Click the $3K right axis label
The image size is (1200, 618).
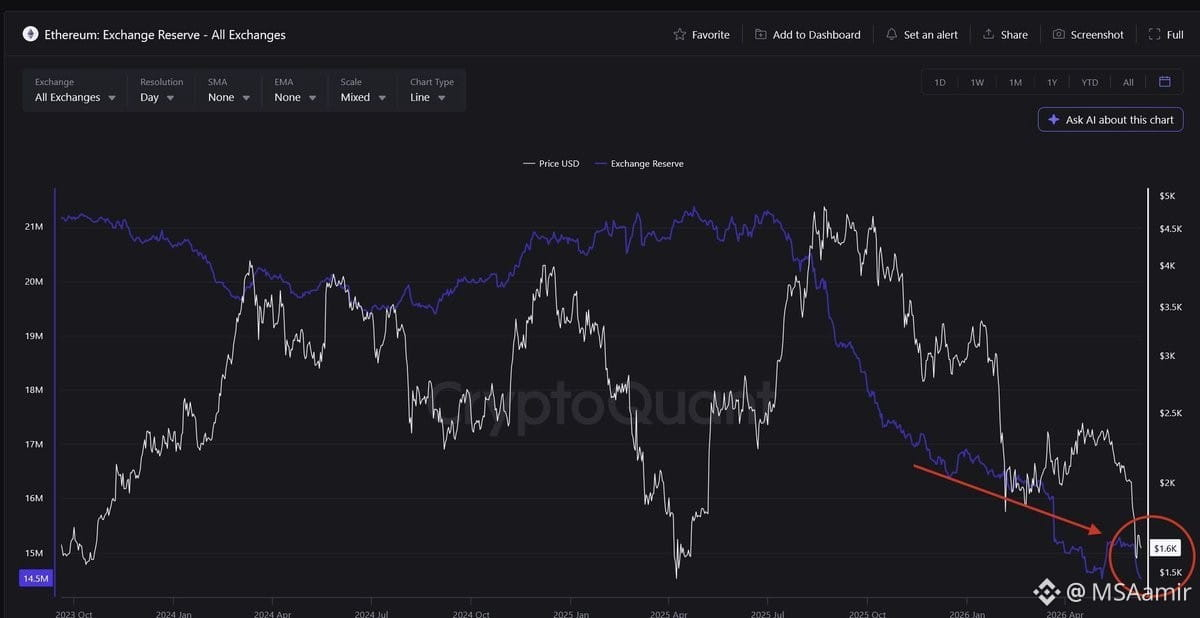(1167, 356)
